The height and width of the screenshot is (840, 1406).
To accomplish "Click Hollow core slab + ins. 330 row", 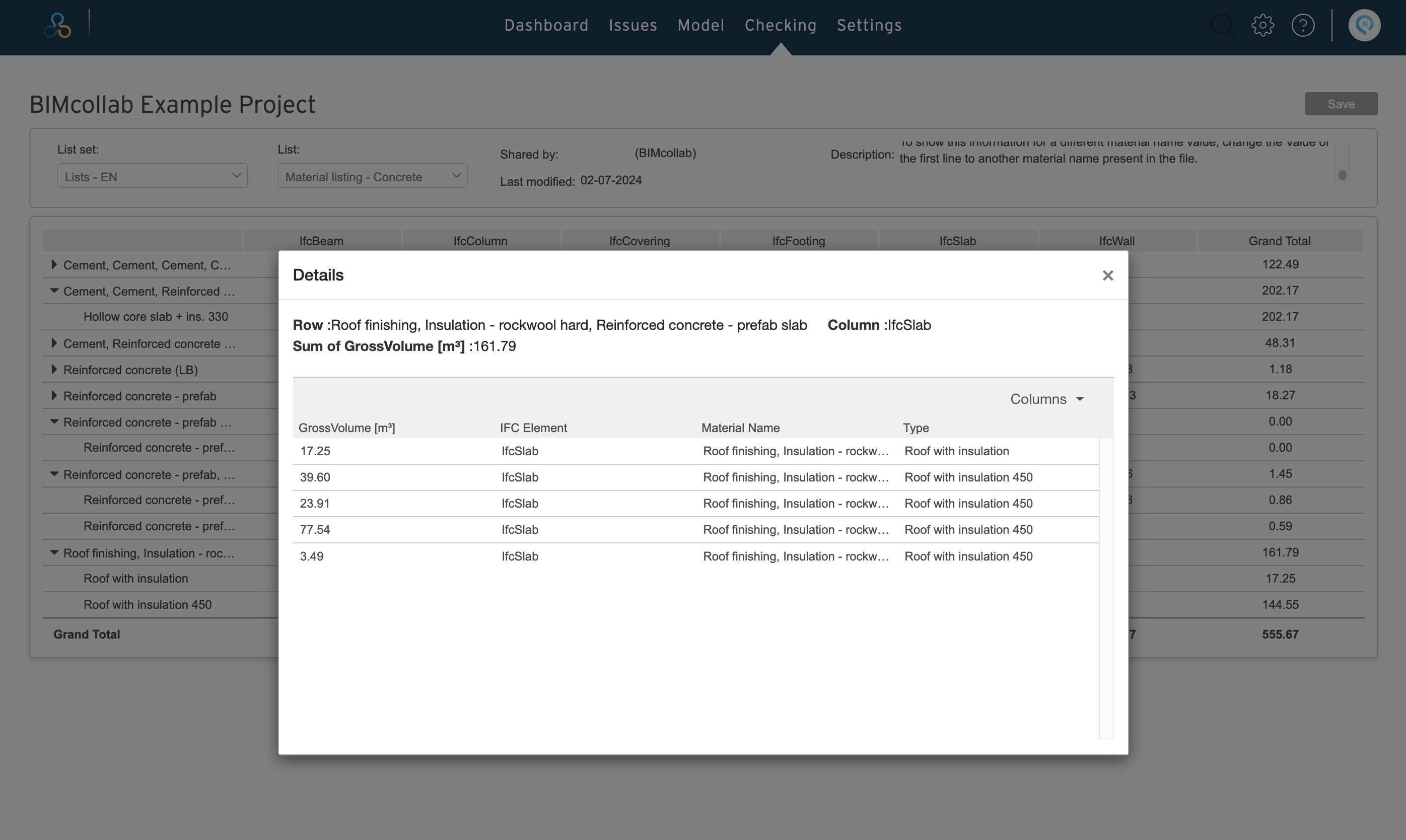I will [156, 316].
